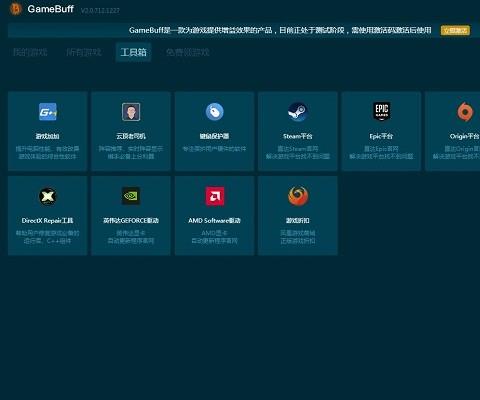This screenshot has height=400, width=480.
Task: Open the AMD Software driver icon
Action: coord(215,196)
